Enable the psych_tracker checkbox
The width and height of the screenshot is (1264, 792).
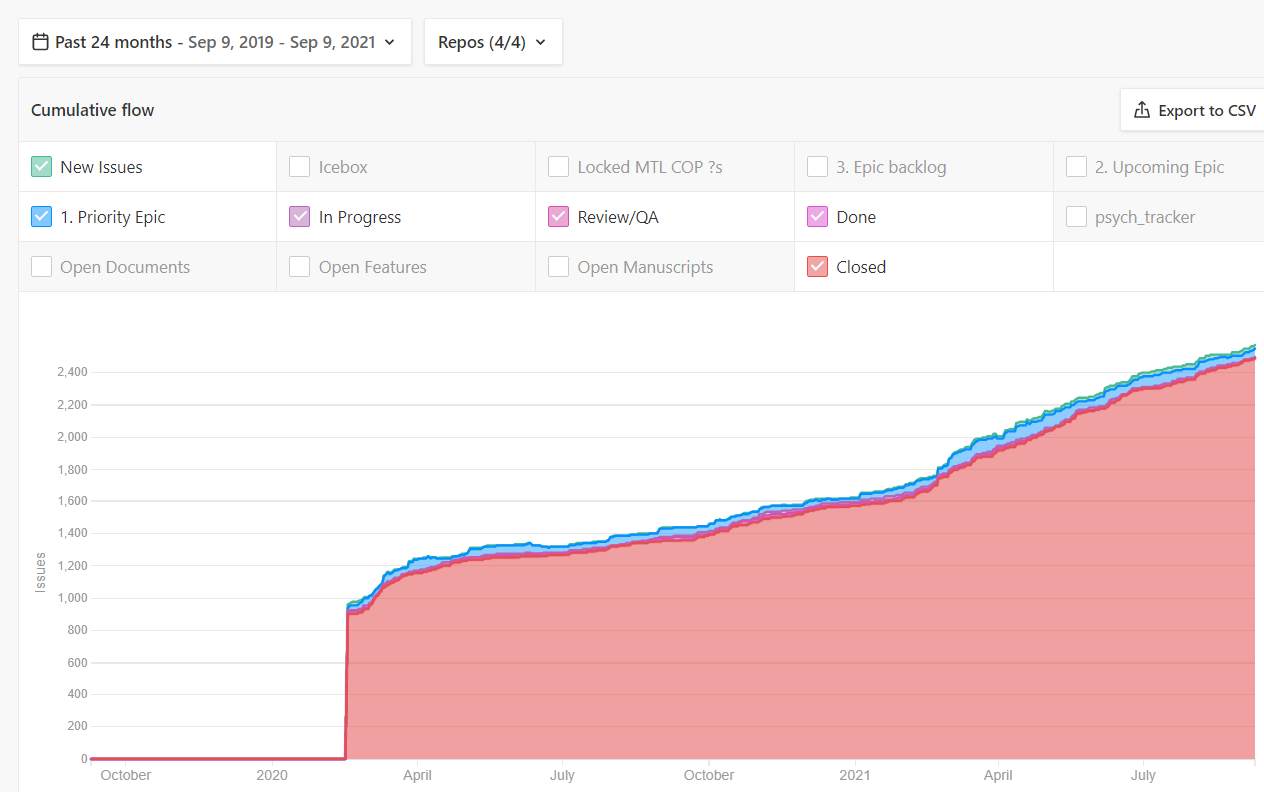click(1076, 217)
